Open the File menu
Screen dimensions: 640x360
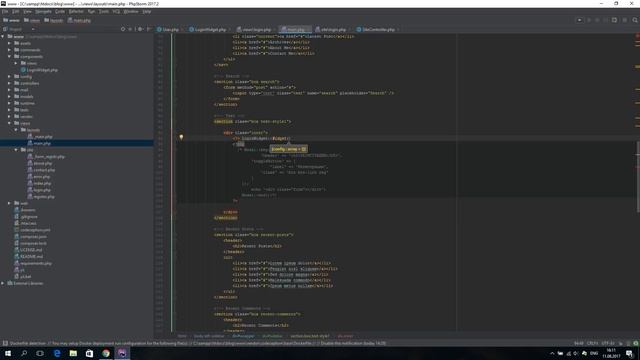(5, 11)
